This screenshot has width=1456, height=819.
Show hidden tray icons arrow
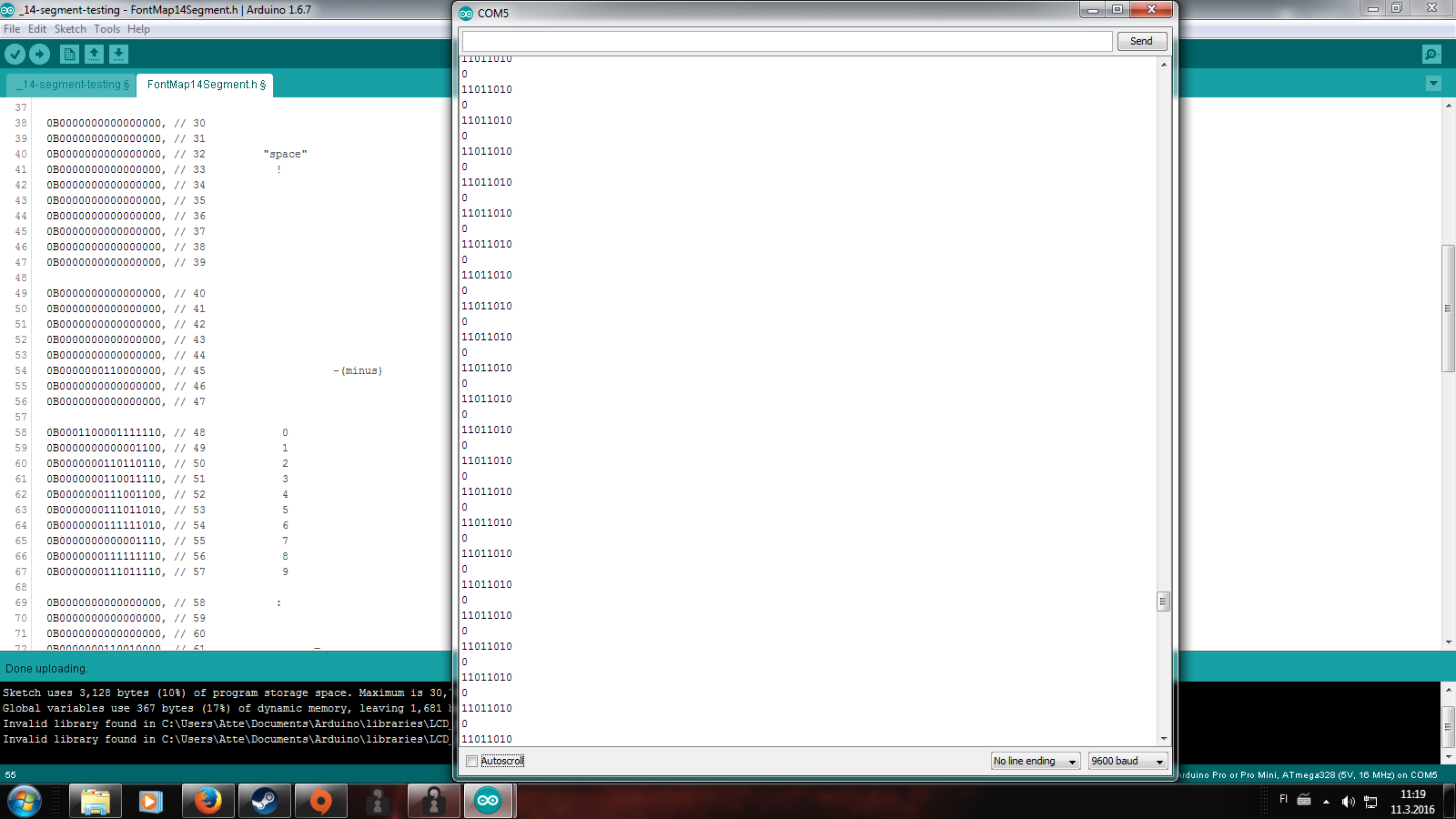click(1326, 802)
